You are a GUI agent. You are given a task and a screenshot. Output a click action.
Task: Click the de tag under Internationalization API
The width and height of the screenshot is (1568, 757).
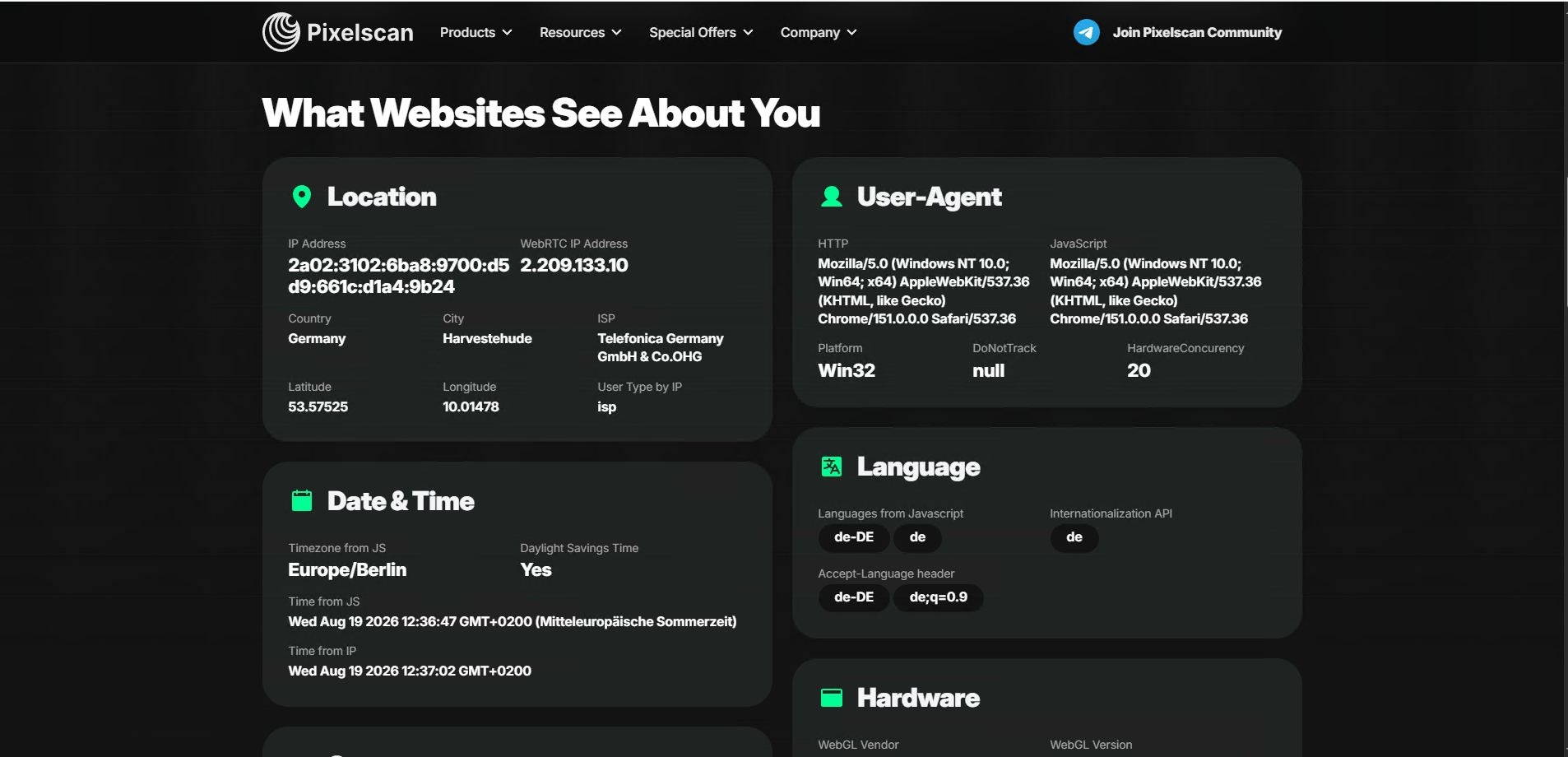point(1074,537)
